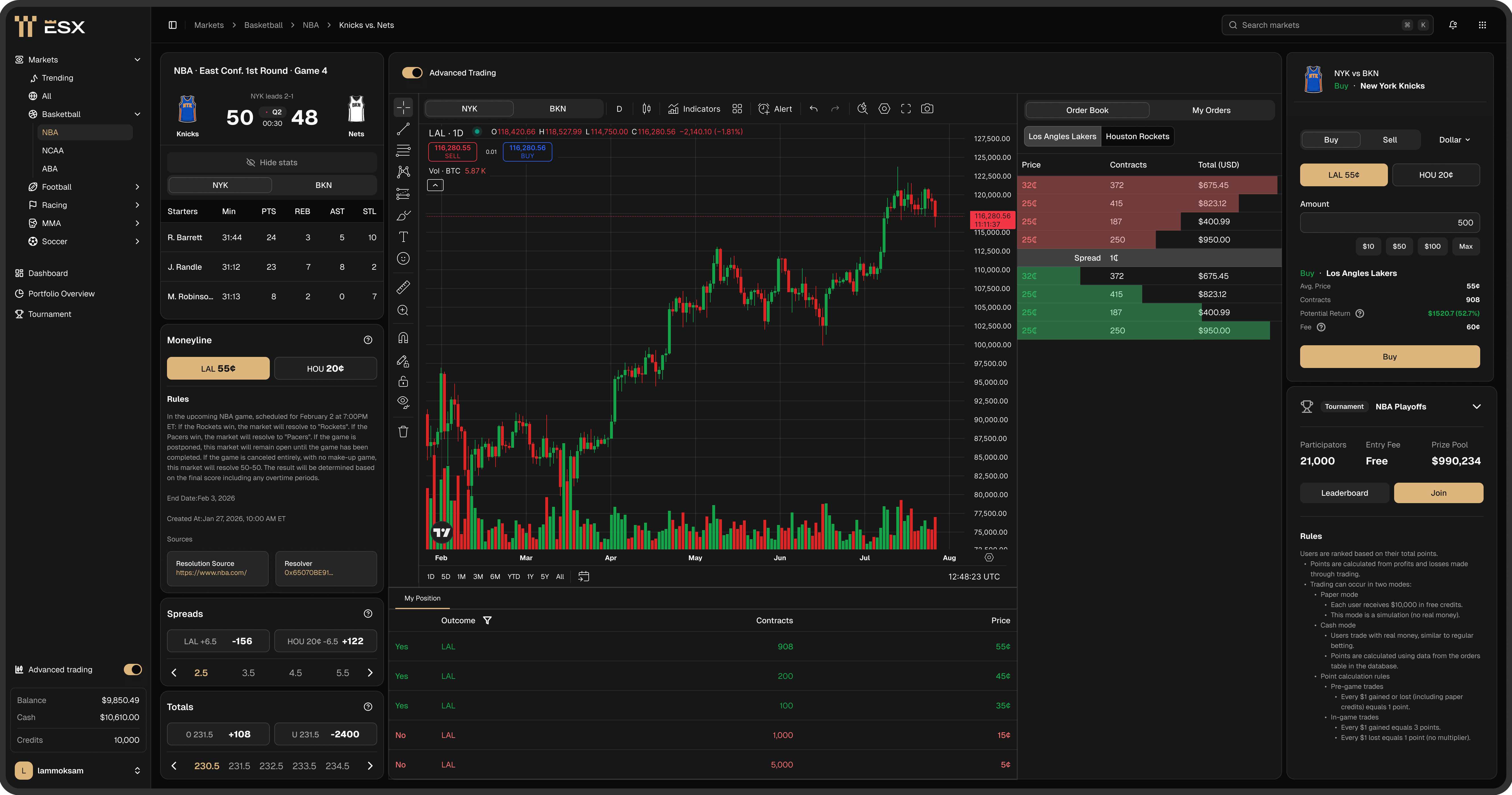Select the text annotation tool

coord(403,237)
